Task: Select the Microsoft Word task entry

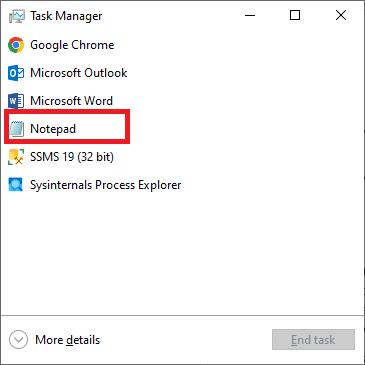Action: 182,101
